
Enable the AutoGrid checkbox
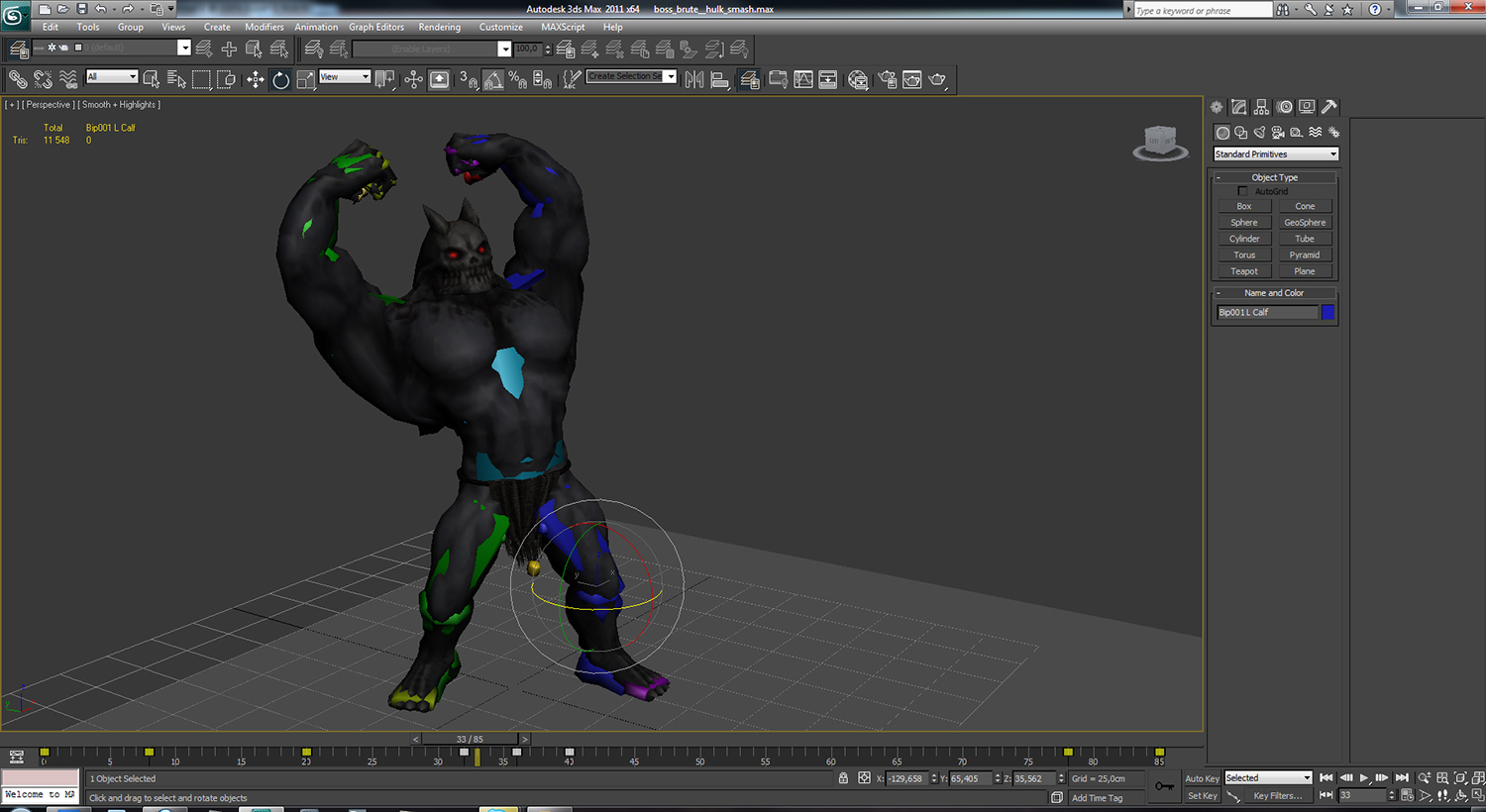1242,191
